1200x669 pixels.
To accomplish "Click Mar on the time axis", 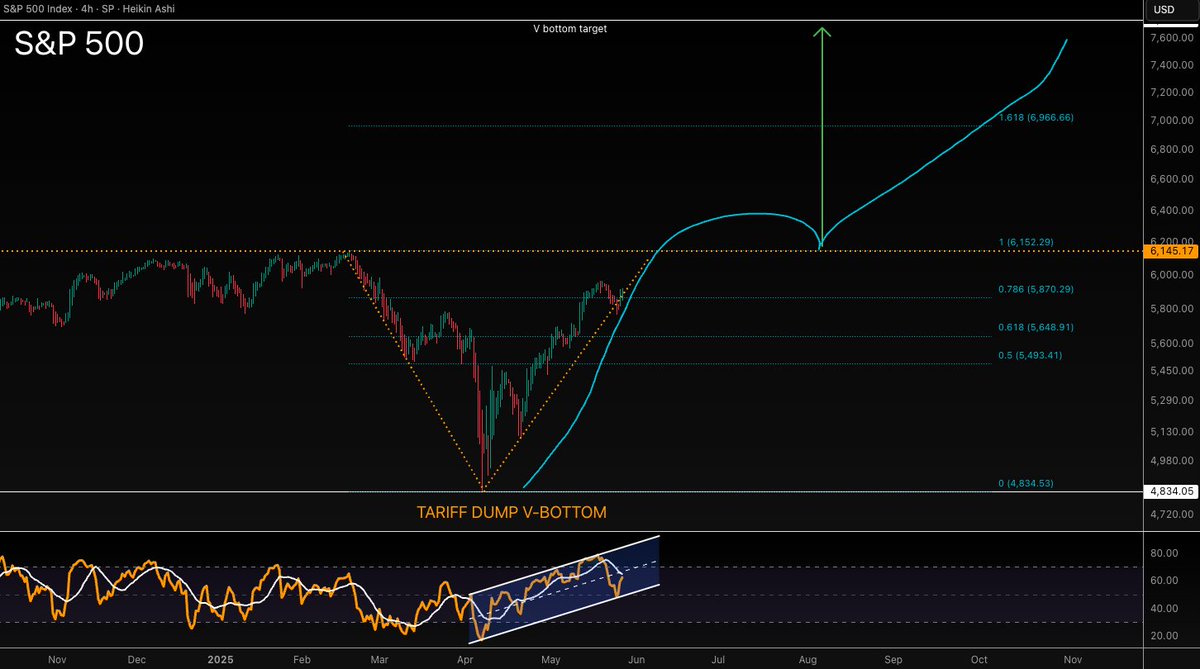I will tap(381, 660).
